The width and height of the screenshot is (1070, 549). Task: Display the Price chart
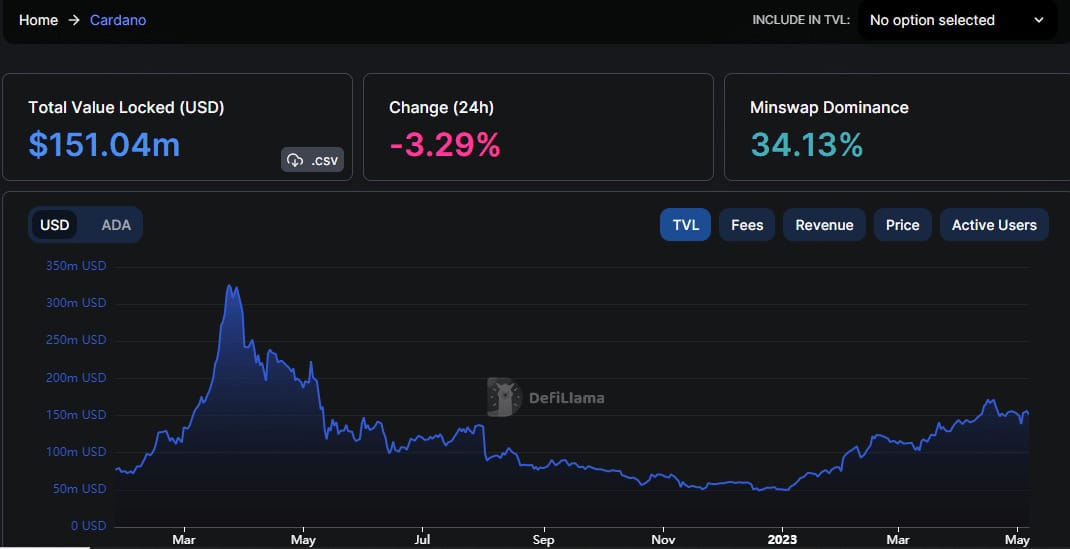[903, 225]
